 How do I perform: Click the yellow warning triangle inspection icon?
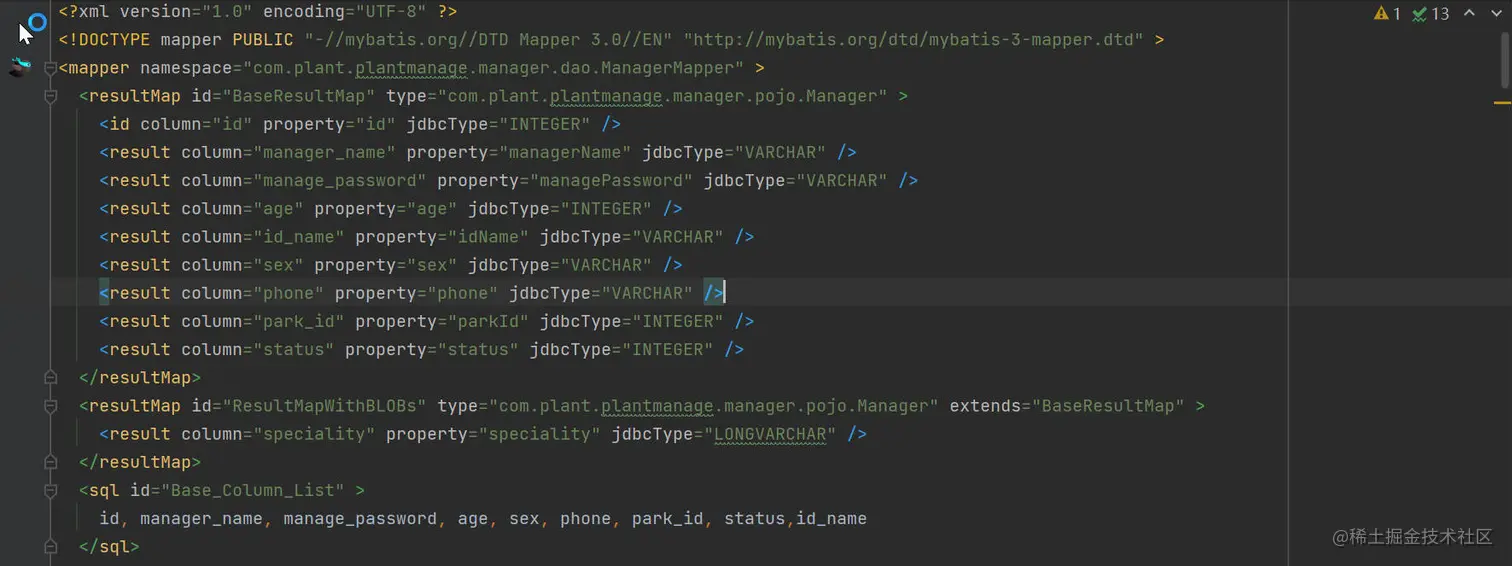point(1381,13)
